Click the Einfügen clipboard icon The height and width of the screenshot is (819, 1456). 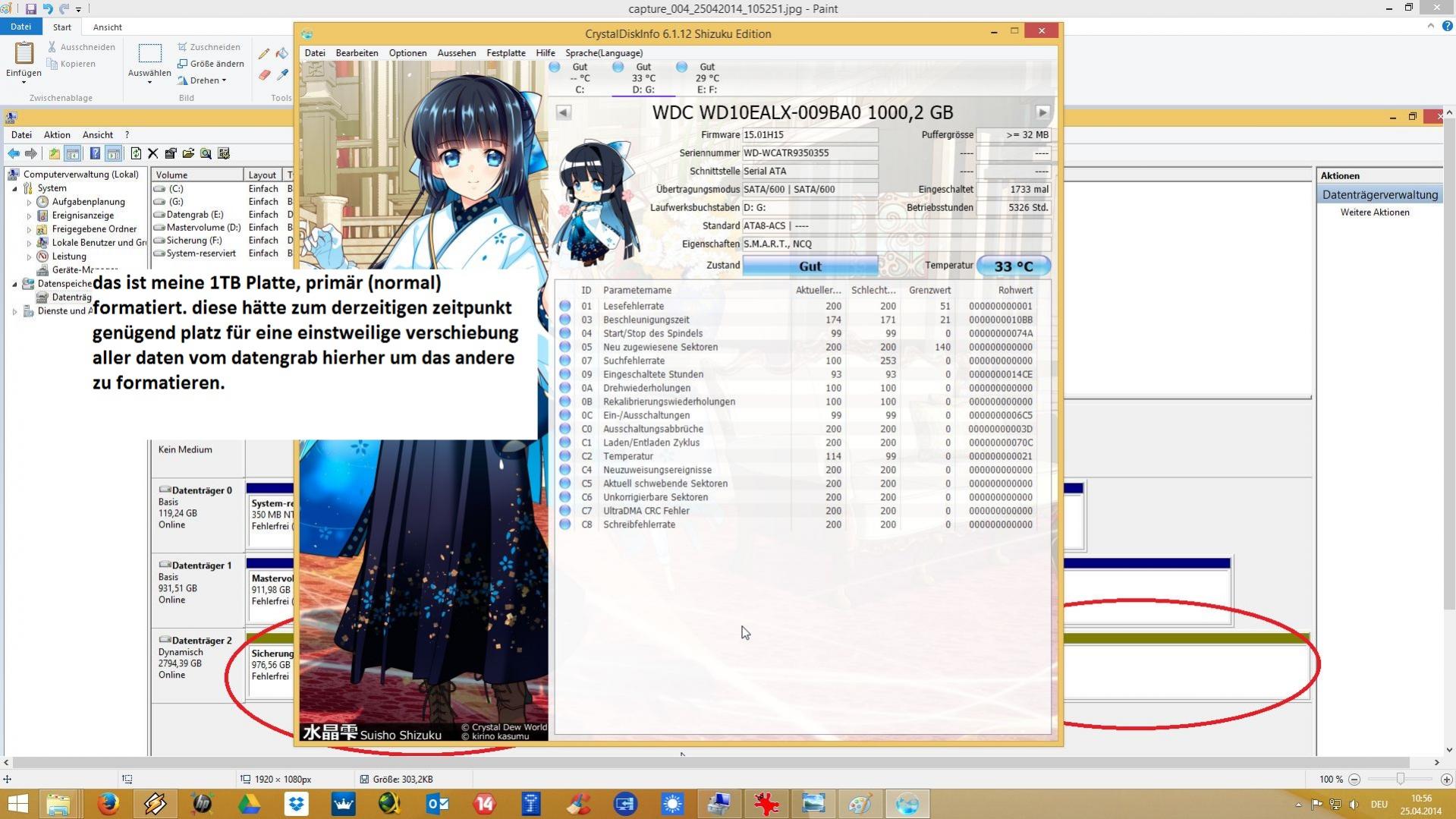pyautogui.click(x=24, y=53)
